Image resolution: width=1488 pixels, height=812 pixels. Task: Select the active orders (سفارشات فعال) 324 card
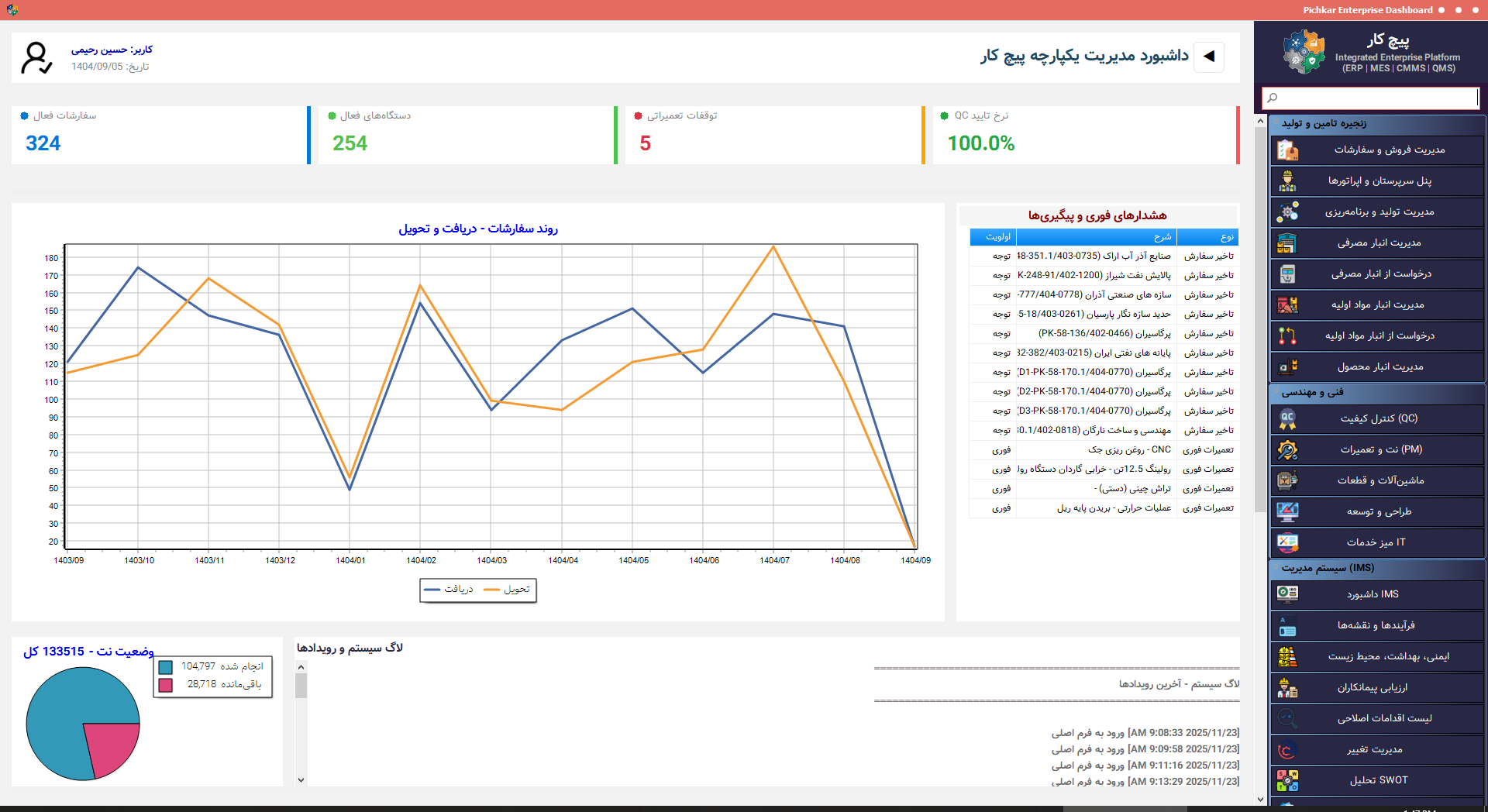coord(161,135)
